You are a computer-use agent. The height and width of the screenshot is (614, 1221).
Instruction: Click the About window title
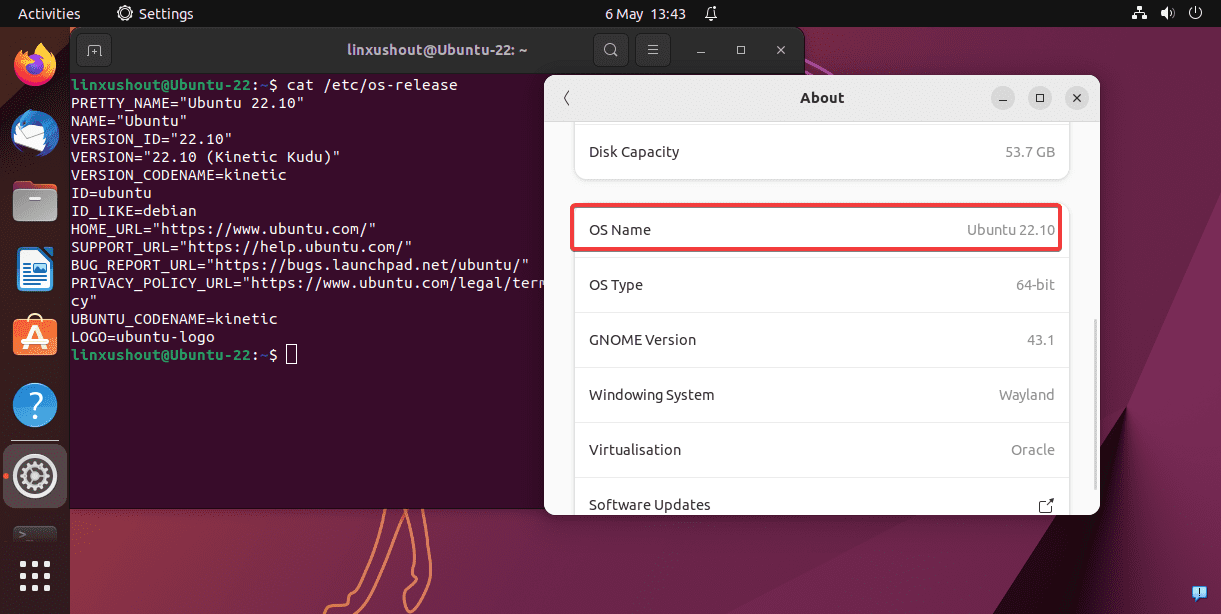(822, 98)
